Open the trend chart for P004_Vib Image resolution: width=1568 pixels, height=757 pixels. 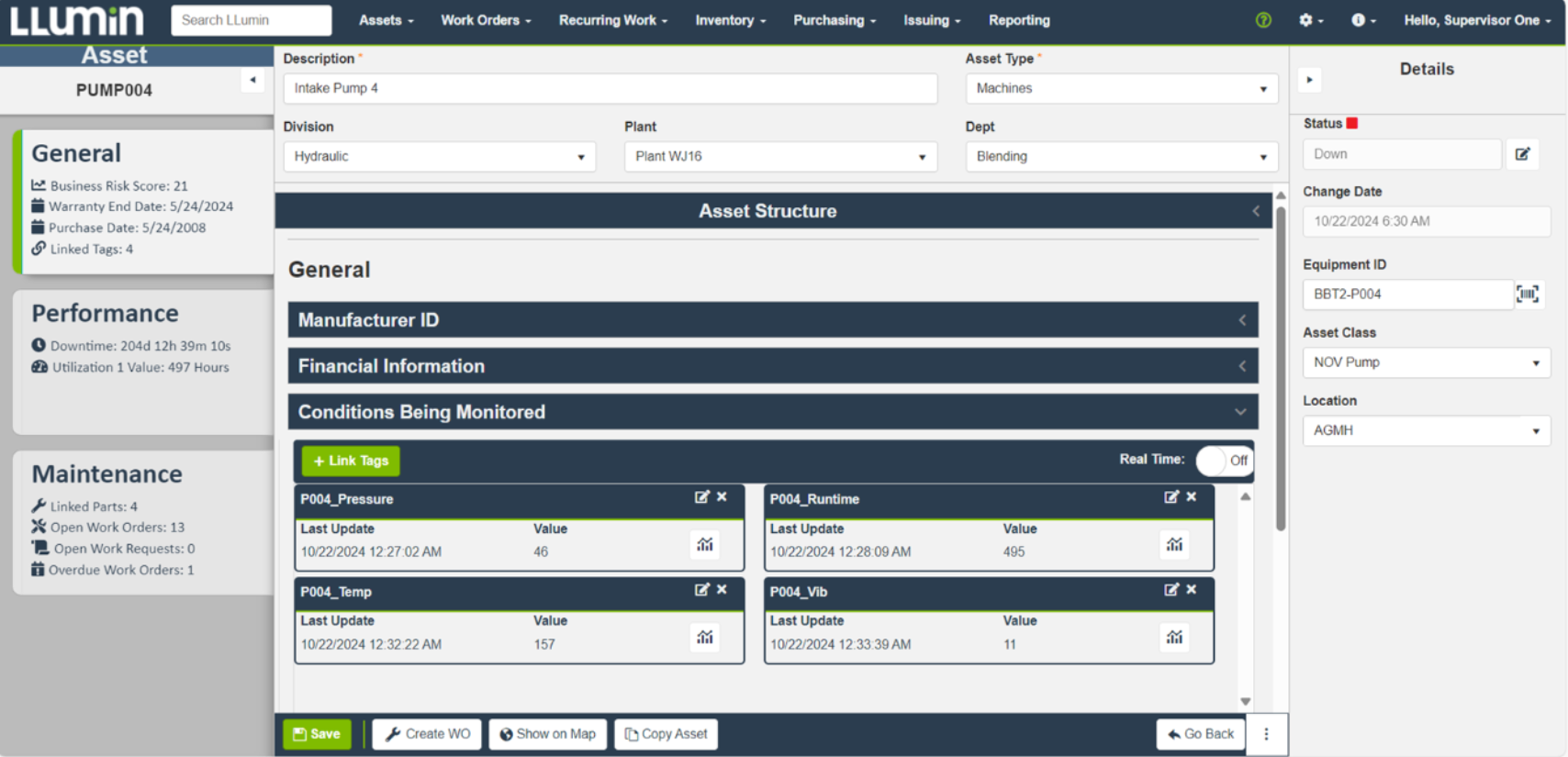point(1174,637)
